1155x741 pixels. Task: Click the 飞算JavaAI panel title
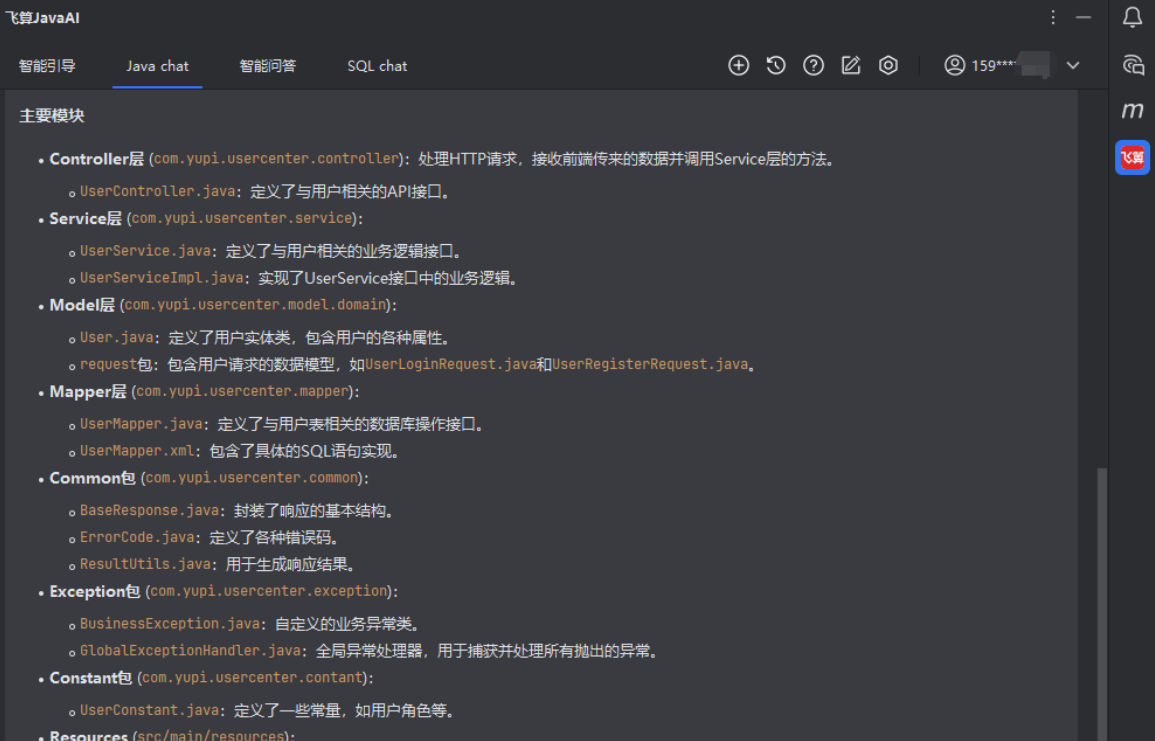click(x=42, y=18)
